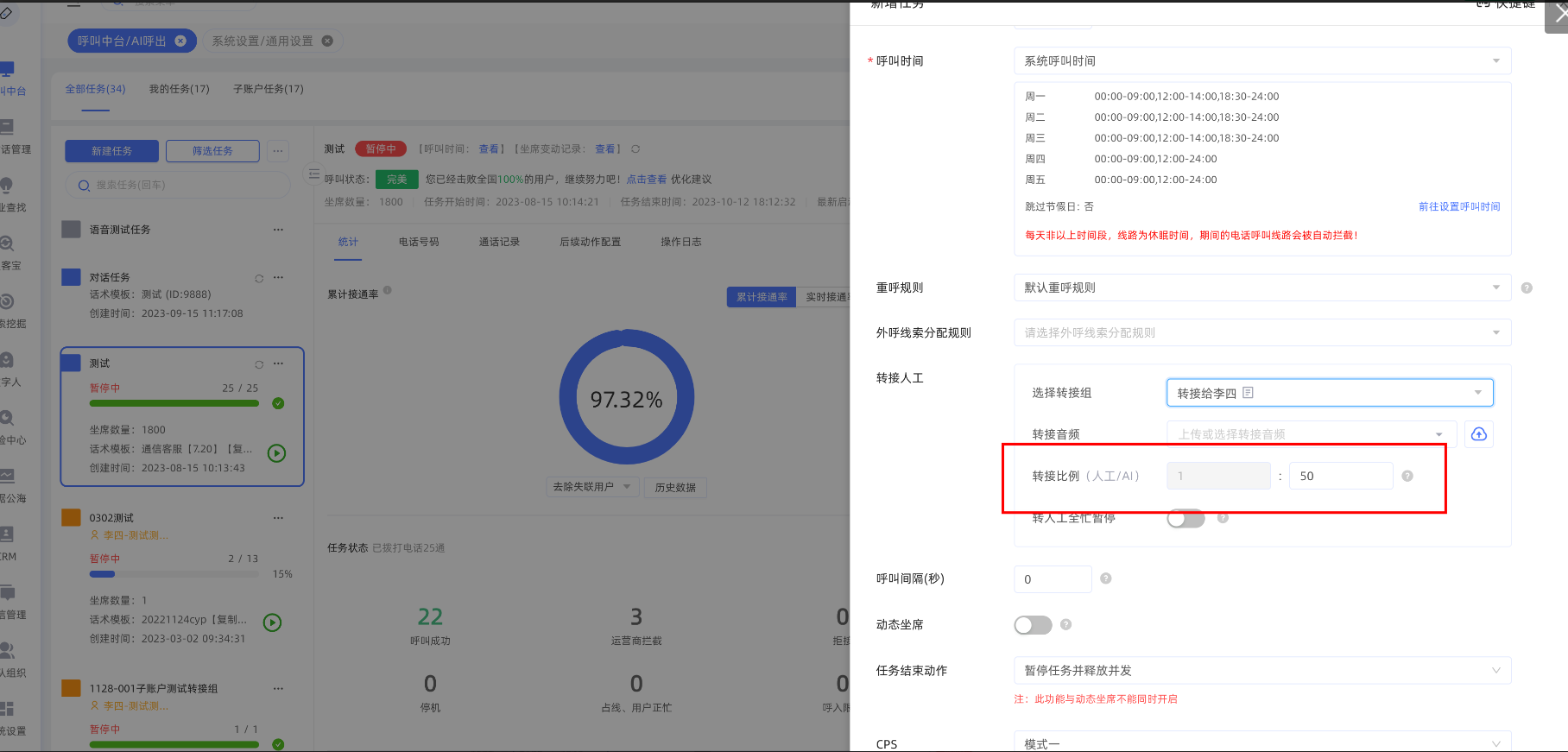Enable the 动态坐席 switch
This screenshot has width=1568, height=752.
[x=1033, y=625]
